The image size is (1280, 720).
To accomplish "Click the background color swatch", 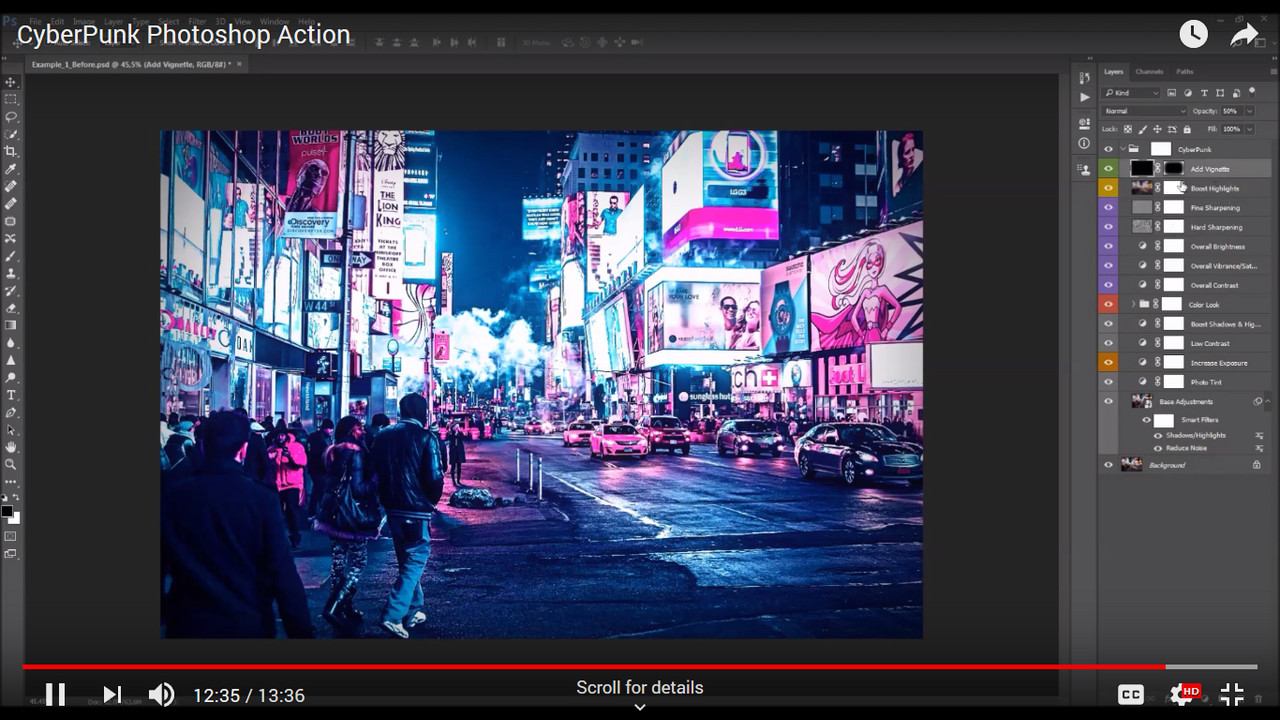I will point(14,518).
